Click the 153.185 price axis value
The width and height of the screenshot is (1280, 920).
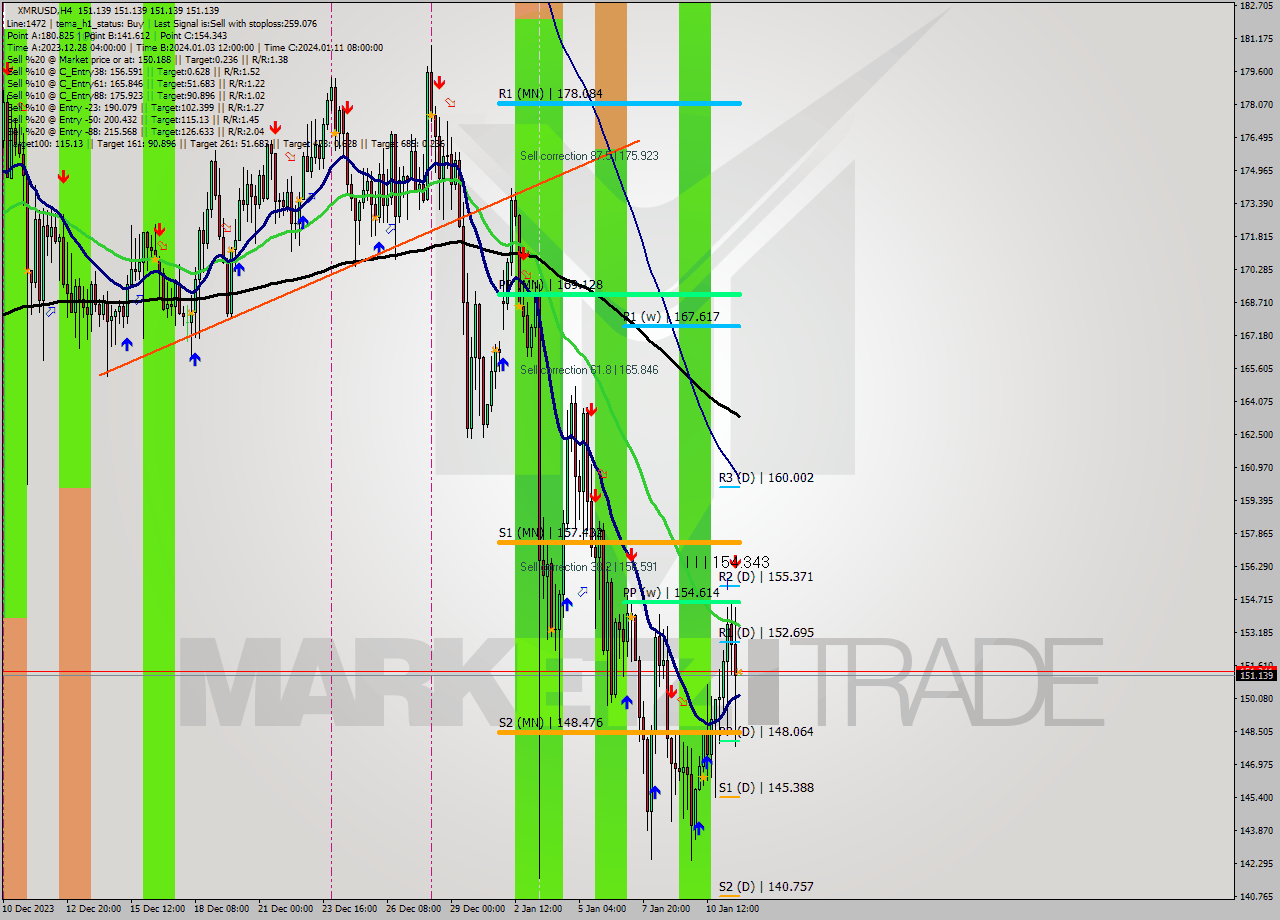[1256, 633]
